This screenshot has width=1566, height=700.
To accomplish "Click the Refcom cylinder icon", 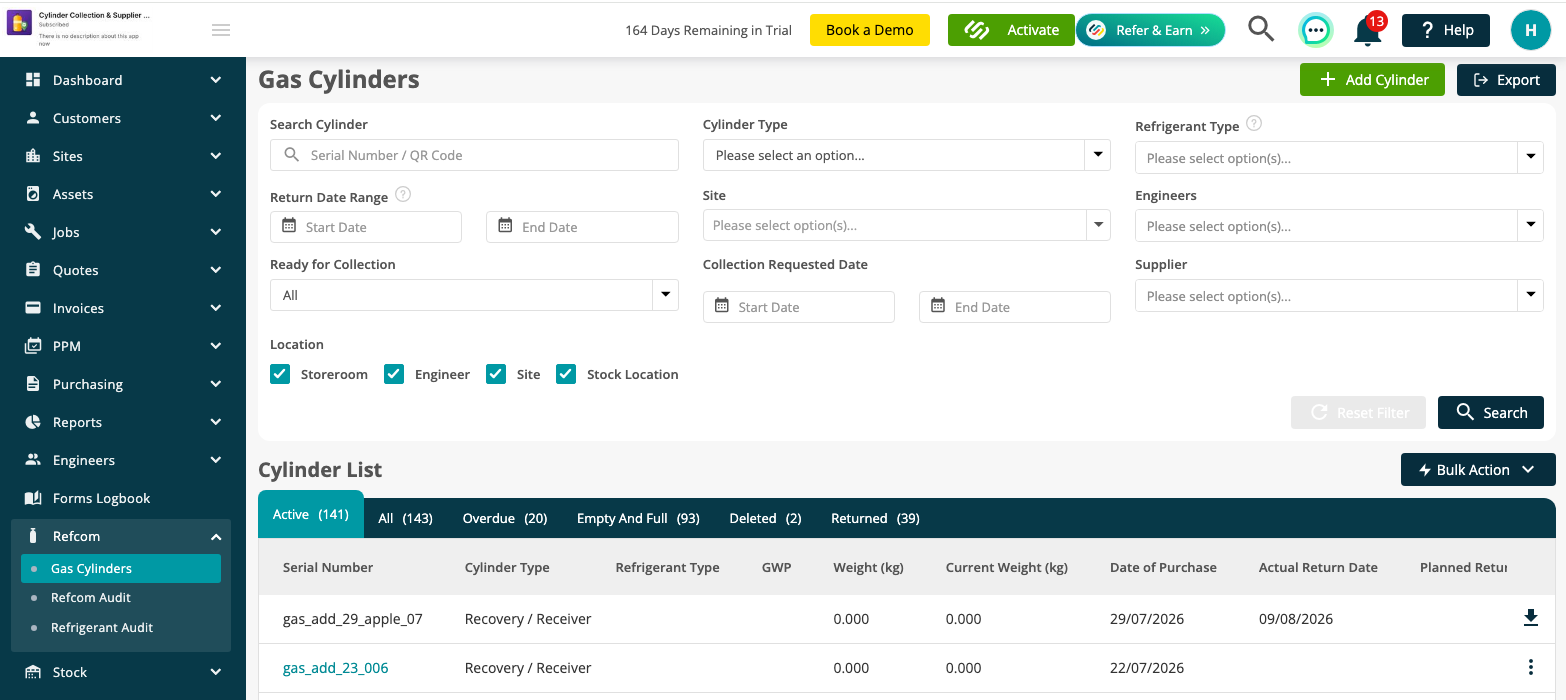I will pyautogui.click(x=33, y=536).
